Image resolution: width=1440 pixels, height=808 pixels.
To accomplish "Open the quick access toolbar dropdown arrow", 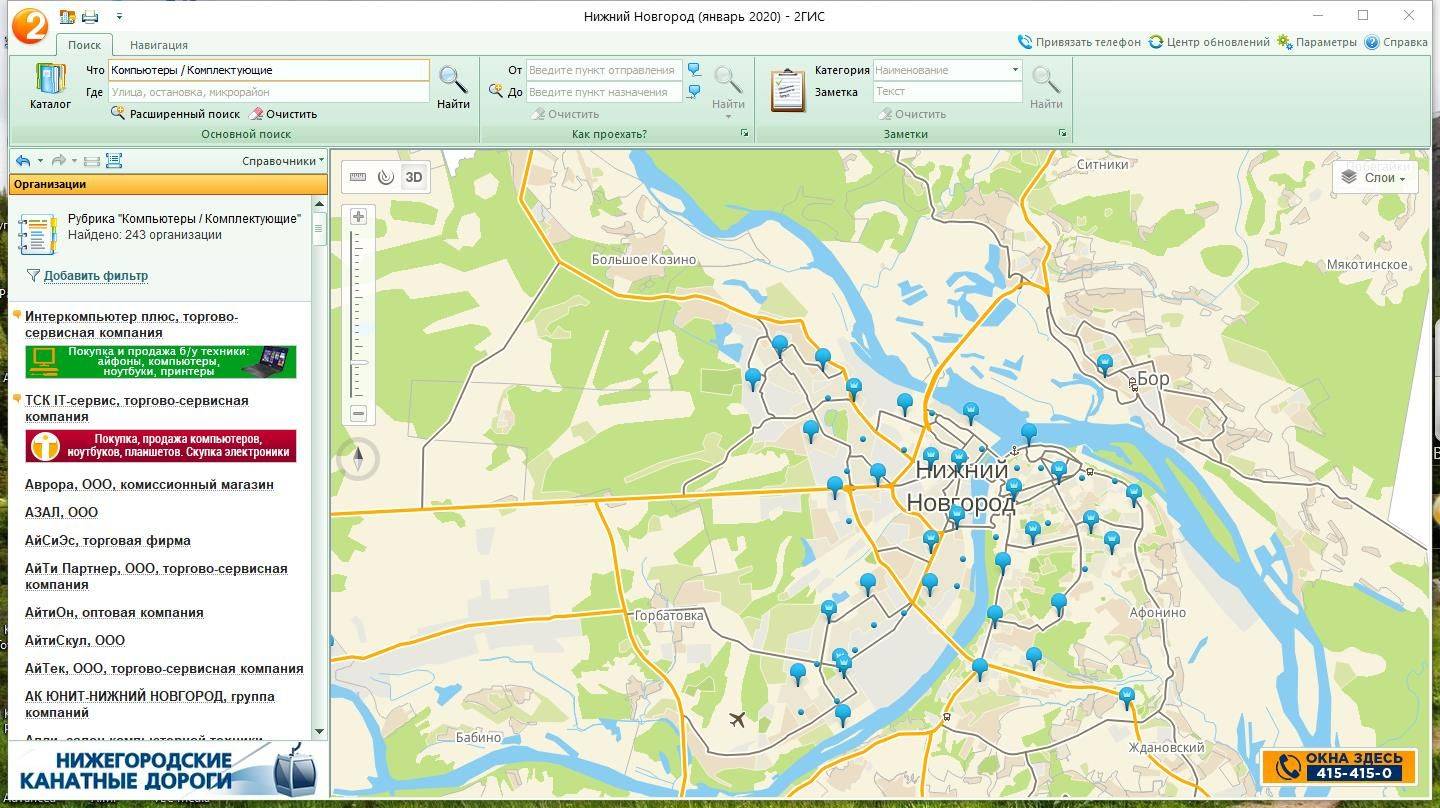I will (119, 16).
